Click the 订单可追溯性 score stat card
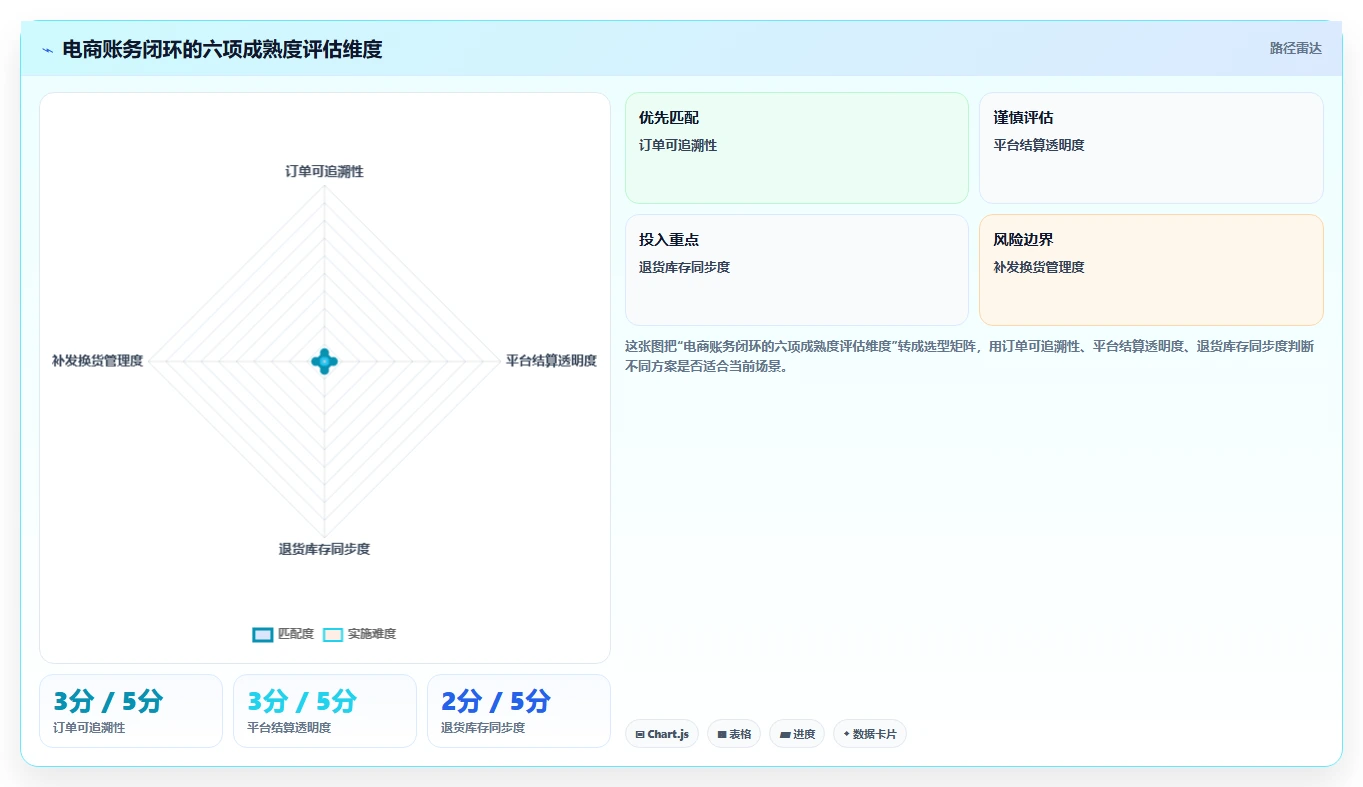The width and height of the screenshot is (1363, 787). (131, 711)
